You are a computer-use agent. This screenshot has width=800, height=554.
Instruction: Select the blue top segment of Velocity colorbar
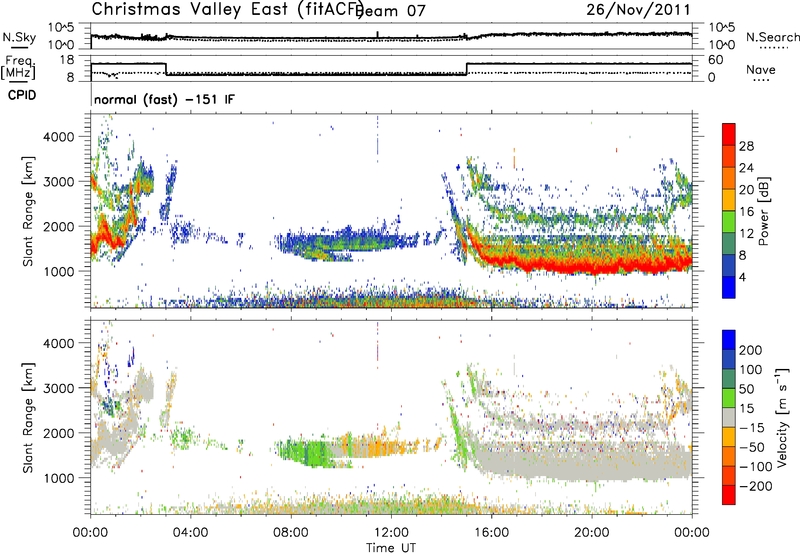coord(729,340)
